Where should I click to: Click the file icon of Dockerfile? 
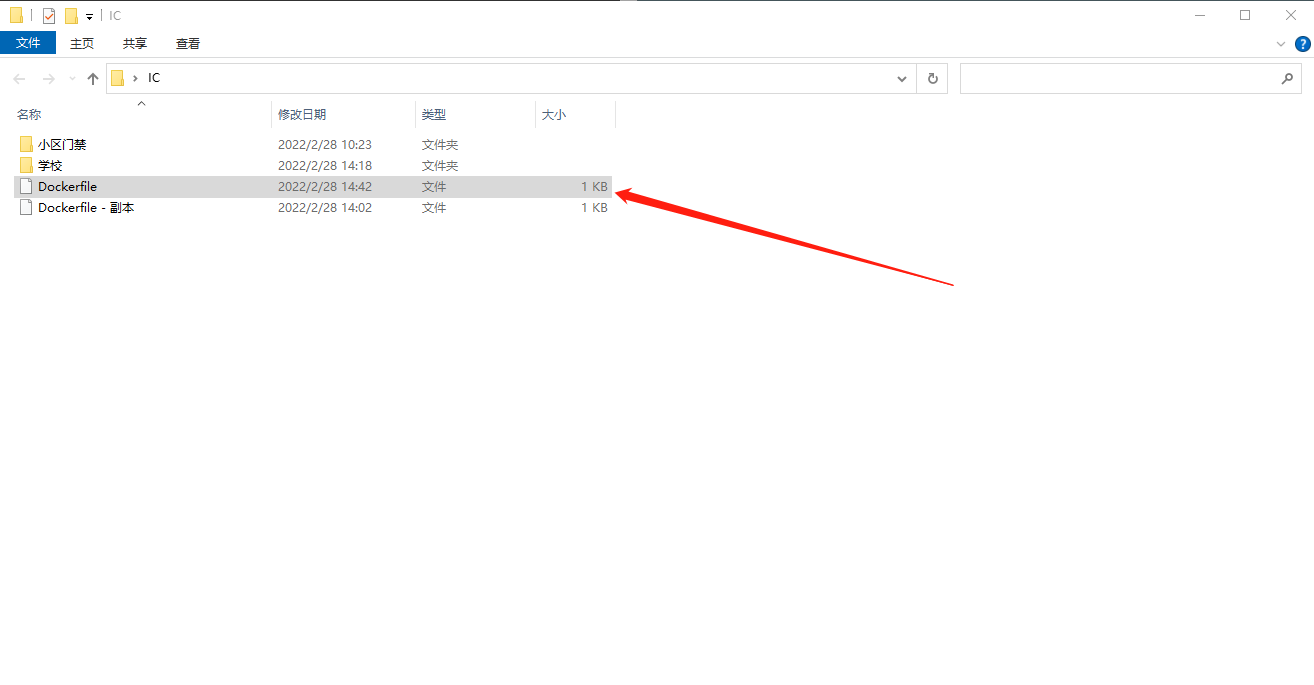click(26, 187)
